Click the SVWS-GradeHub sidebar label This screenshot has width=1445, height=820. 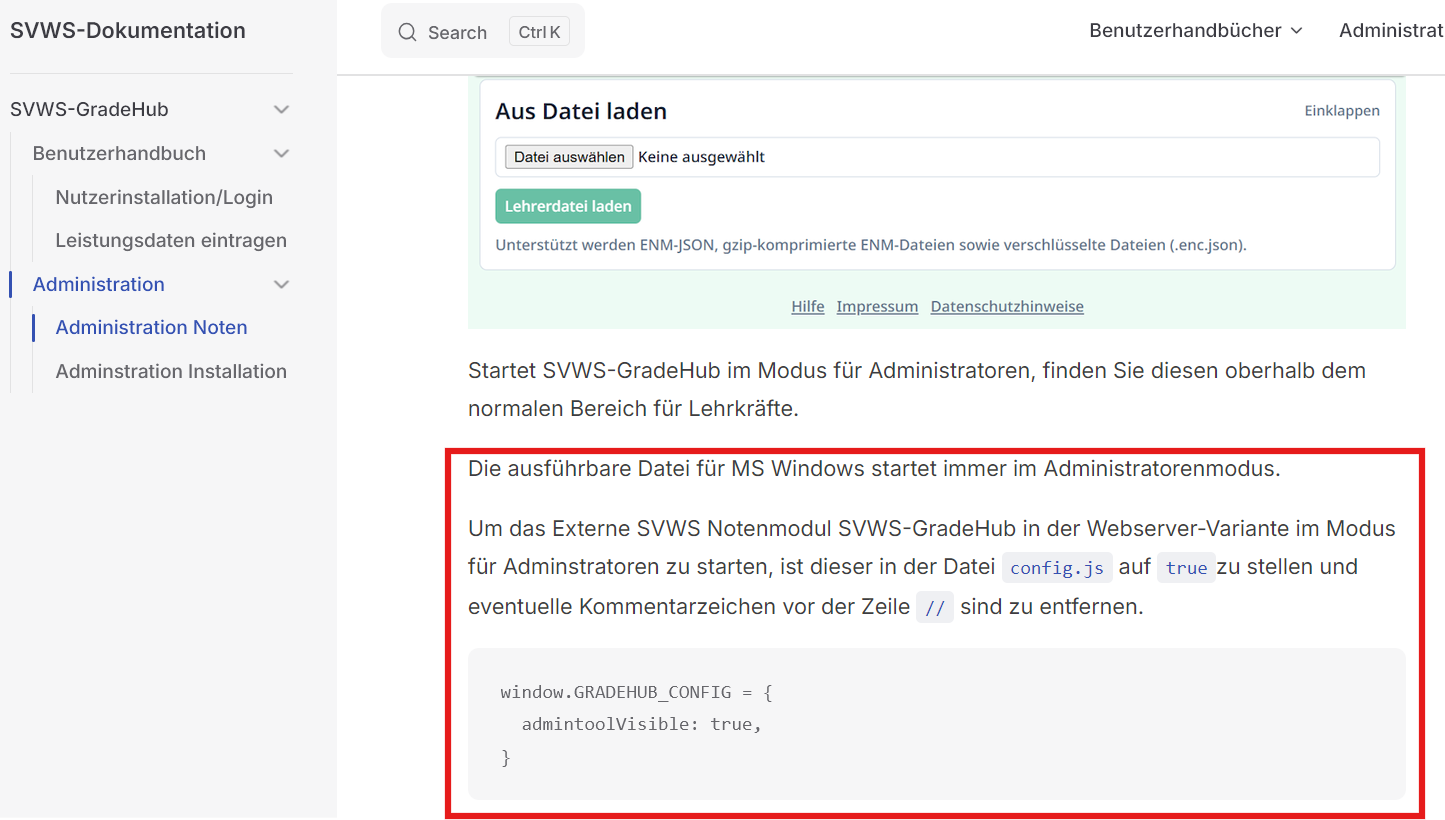89,109
